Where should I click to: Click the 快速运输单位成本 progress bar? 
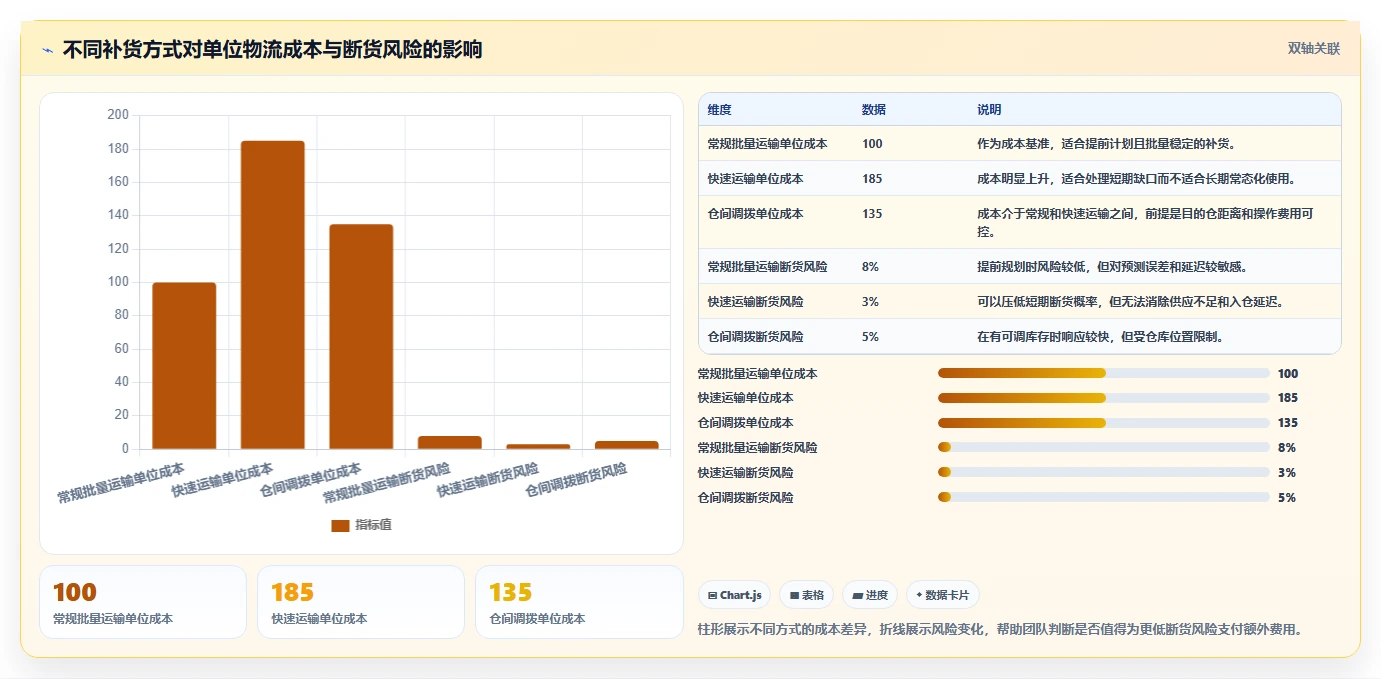(1104, 398)
